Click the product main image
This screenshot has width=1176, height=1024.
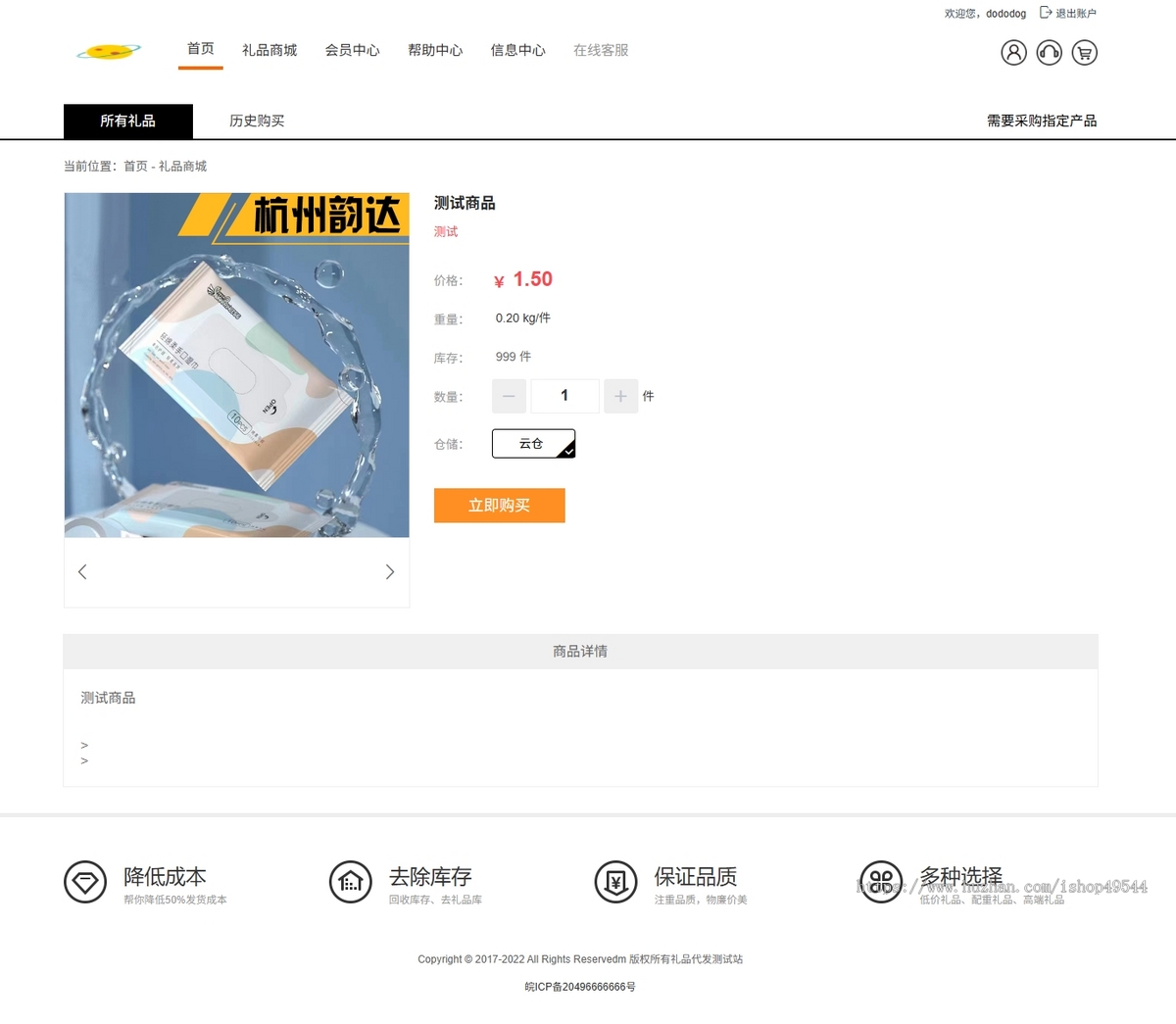237,365
